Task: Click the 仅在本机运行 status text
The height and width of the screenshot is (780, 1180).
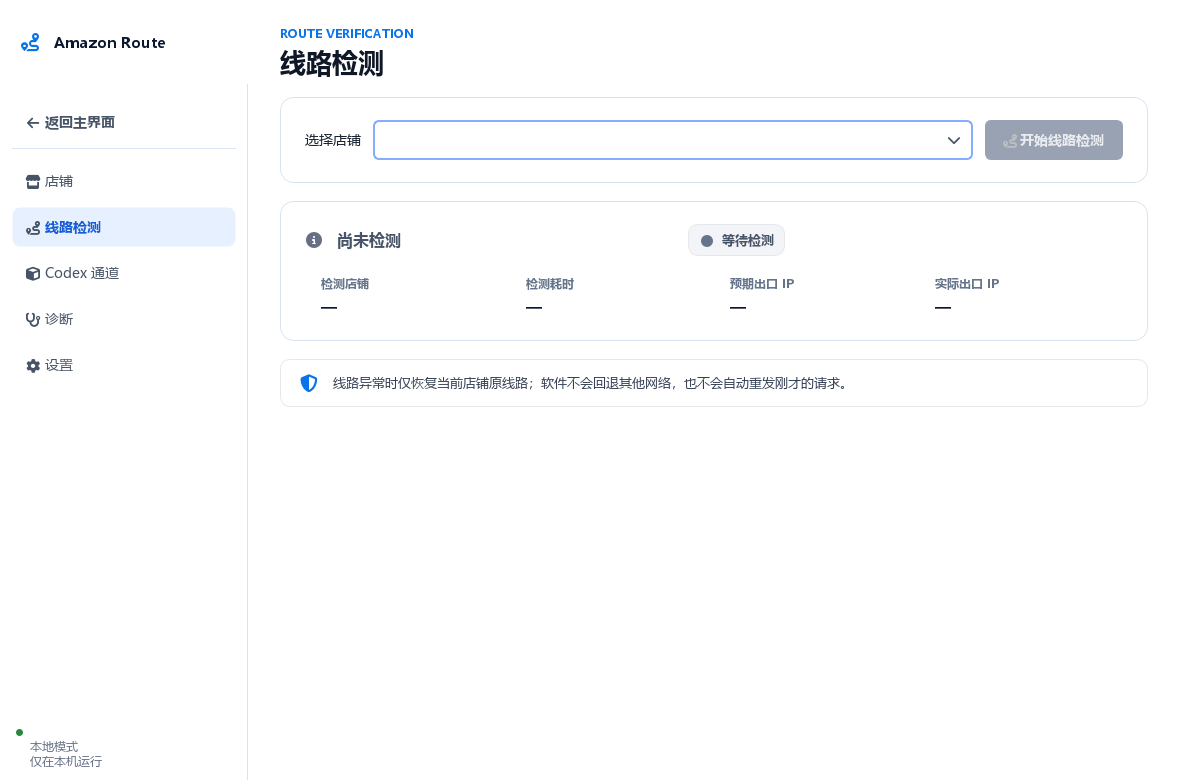Action: click(x=65, y=762)
